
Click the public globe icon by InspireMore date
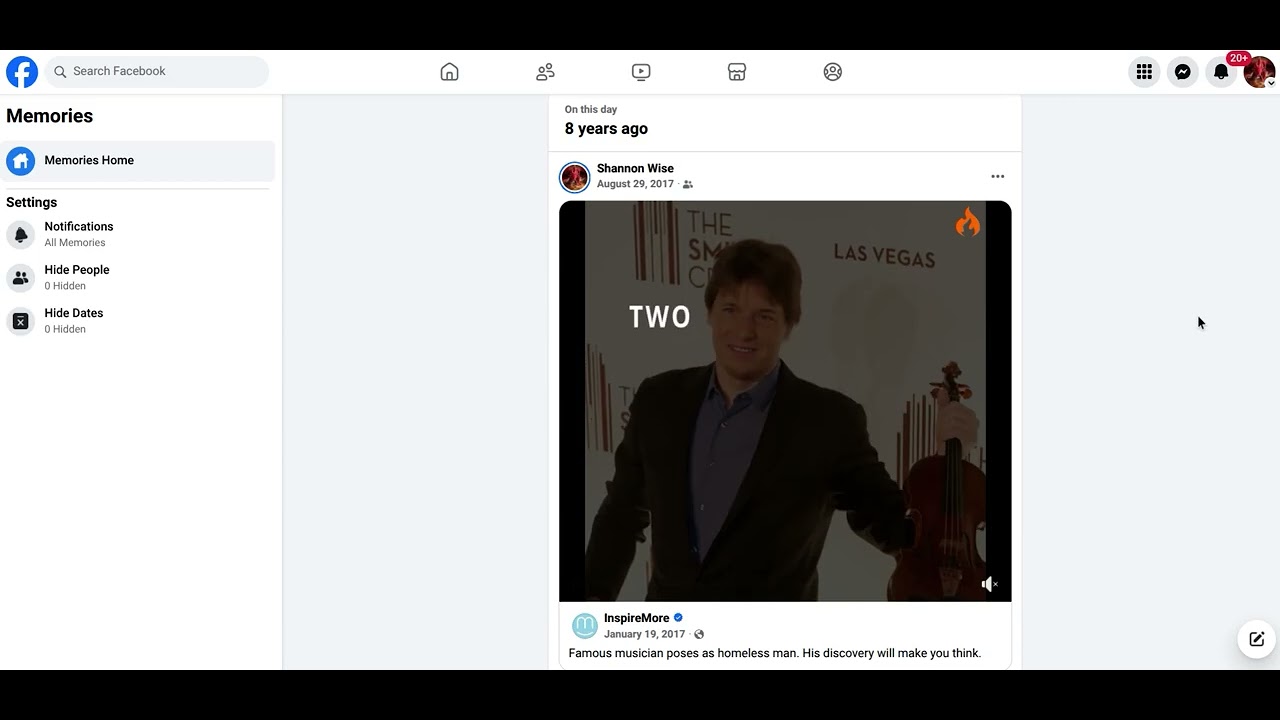699,634
